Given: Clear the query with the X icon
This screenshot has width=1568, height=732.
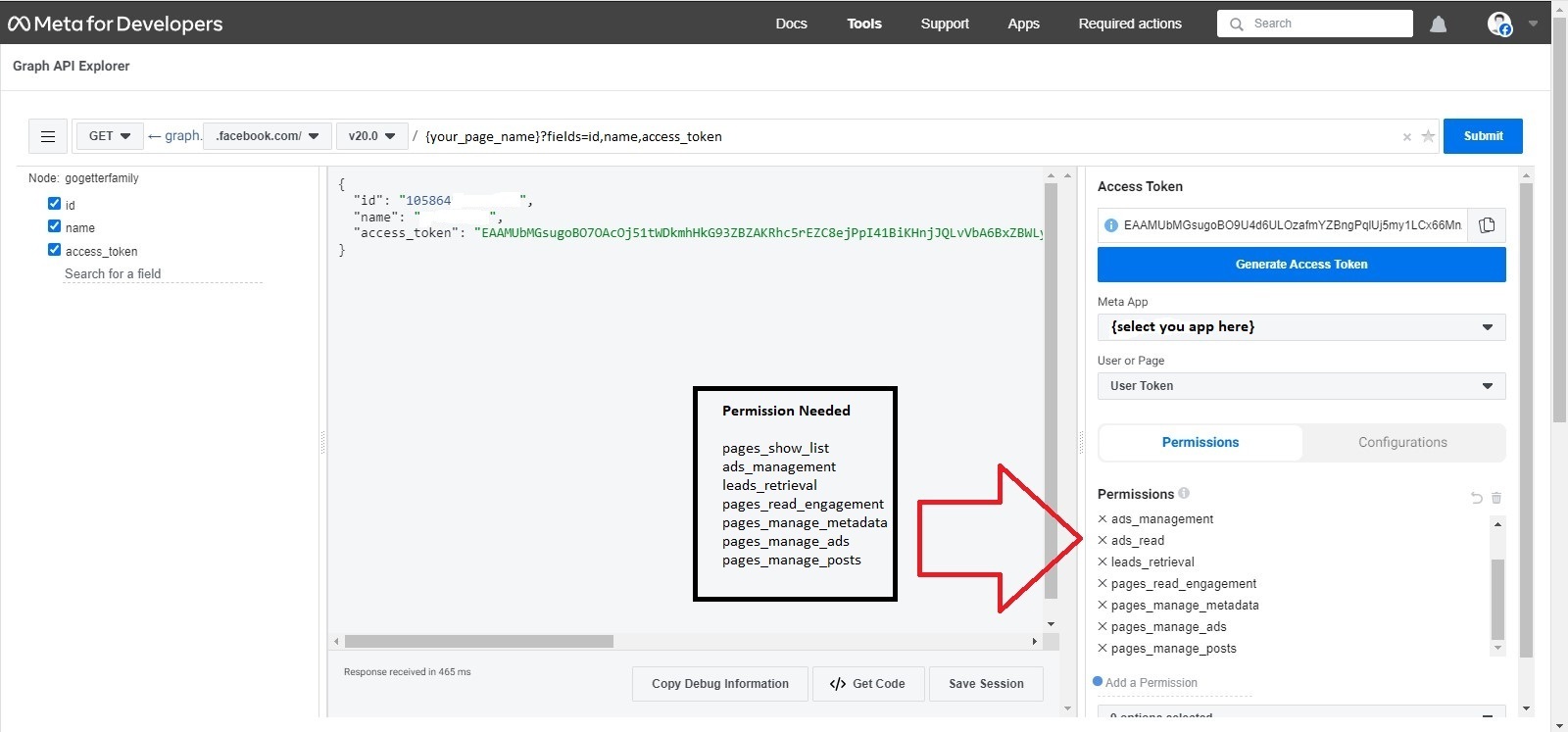Looking at the screenshot, I should pos(1407,137).
